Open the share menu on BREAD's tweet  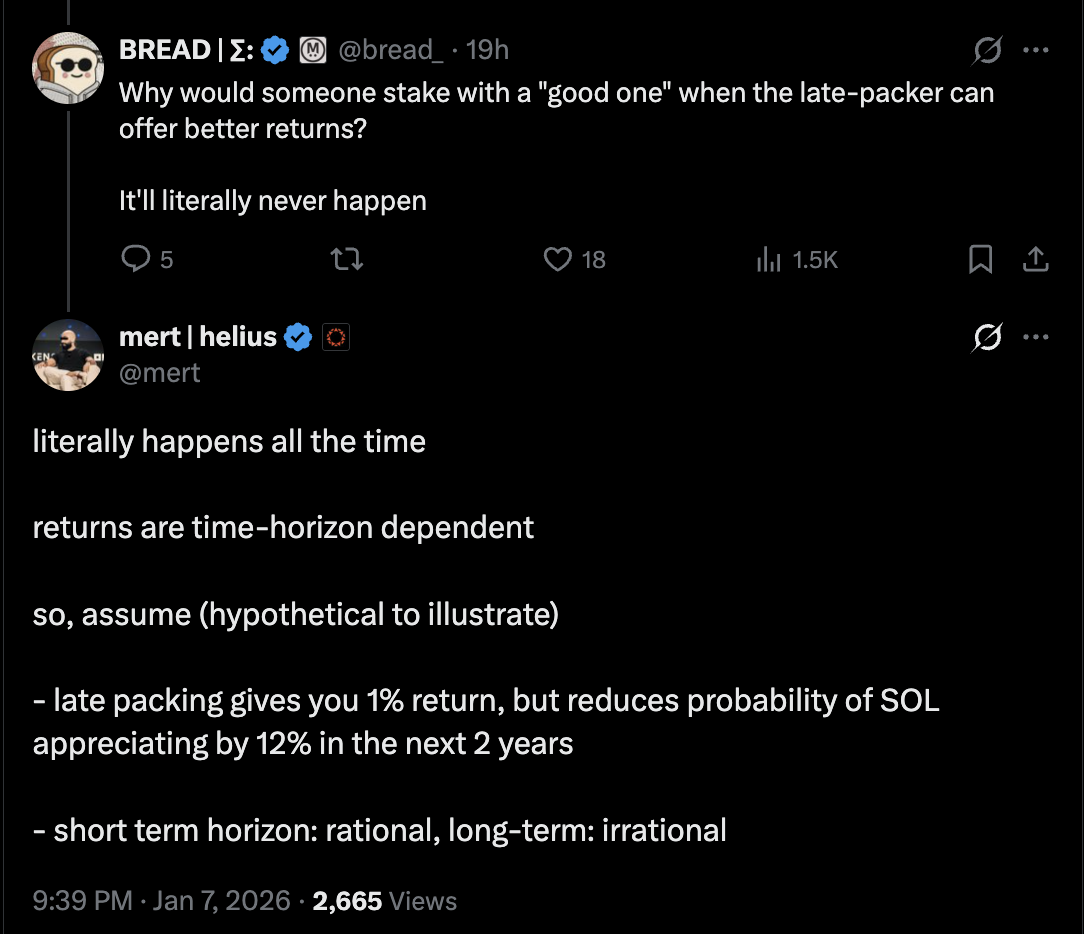1036,259
